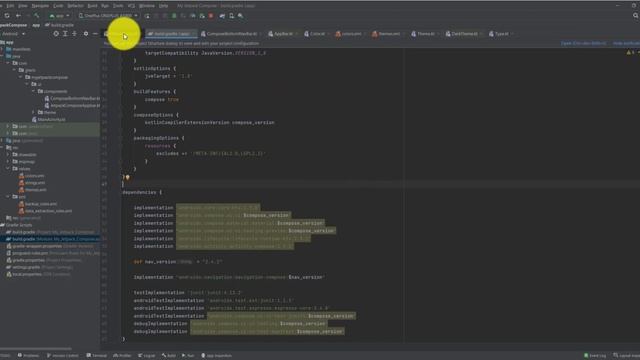Click the warning triangle indicator at editor top right
Viewport: 640px width, 360px height.
pos(629,52)
